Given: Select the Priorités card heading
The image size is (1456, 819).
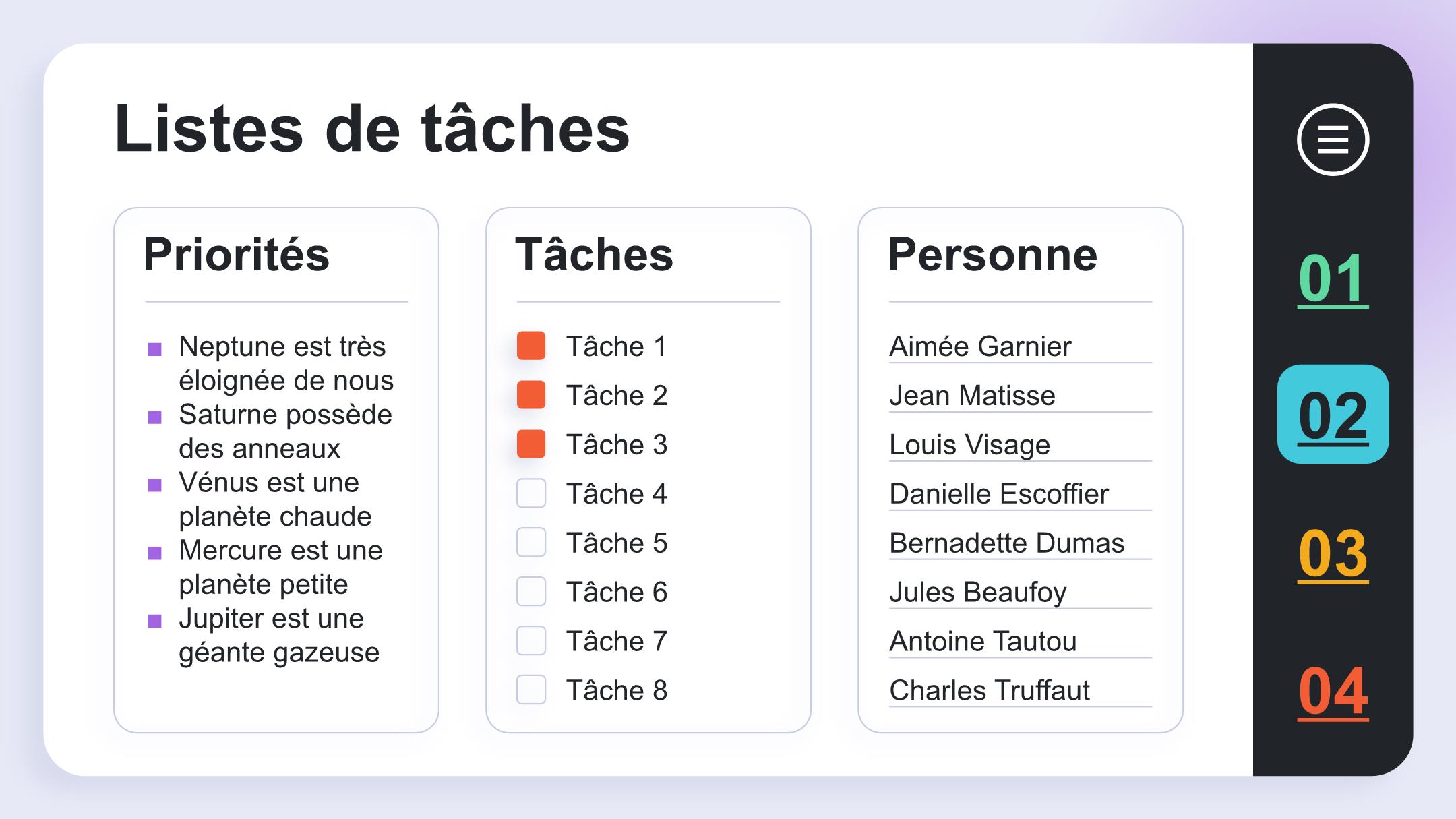Looking at the screenshot, I should [x=237, y=255].
